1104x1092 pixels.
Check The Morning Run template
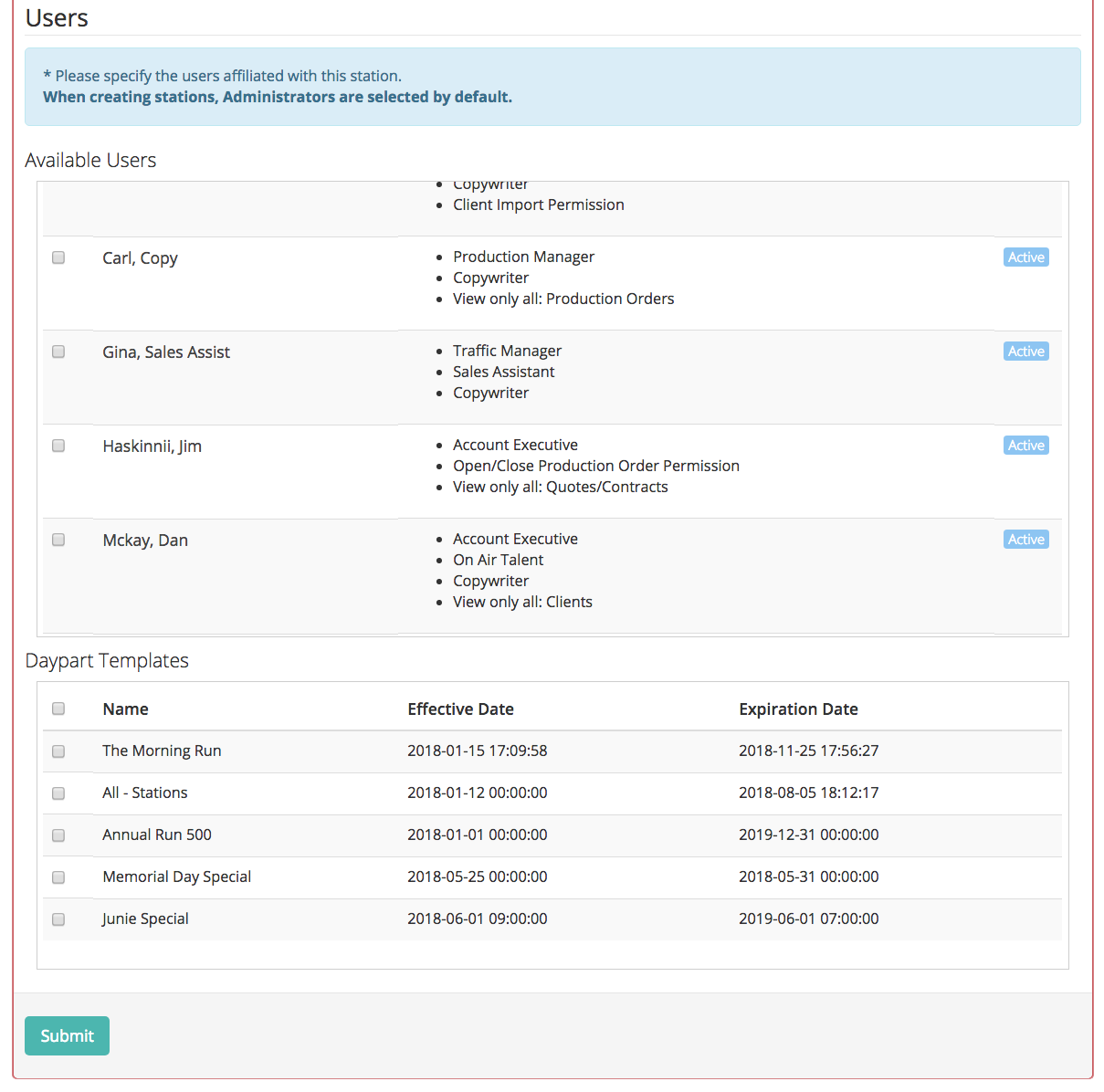pos(58,751)
